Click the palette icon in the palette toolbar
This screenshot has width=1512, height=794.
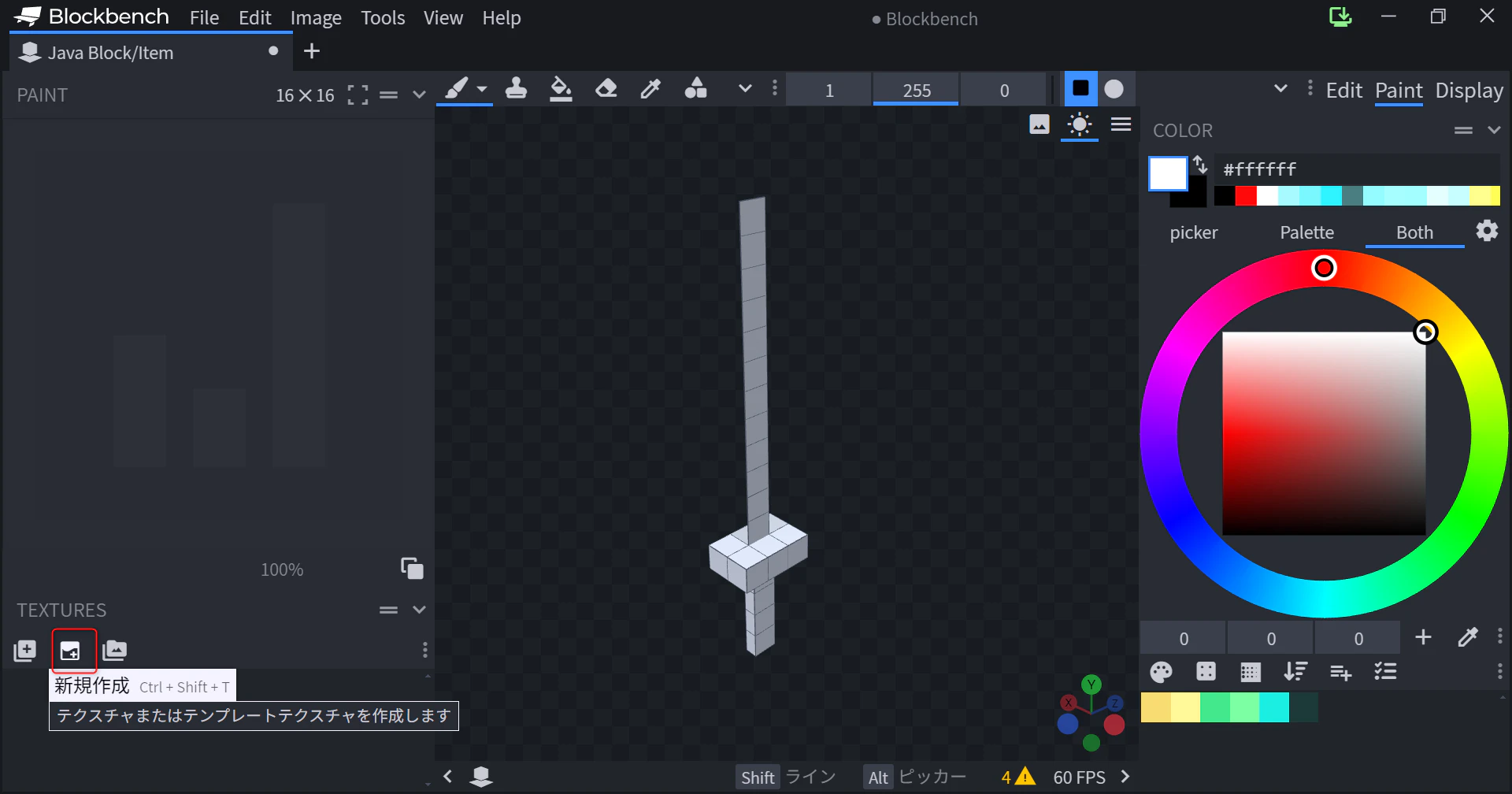[x=1161, y=672]
